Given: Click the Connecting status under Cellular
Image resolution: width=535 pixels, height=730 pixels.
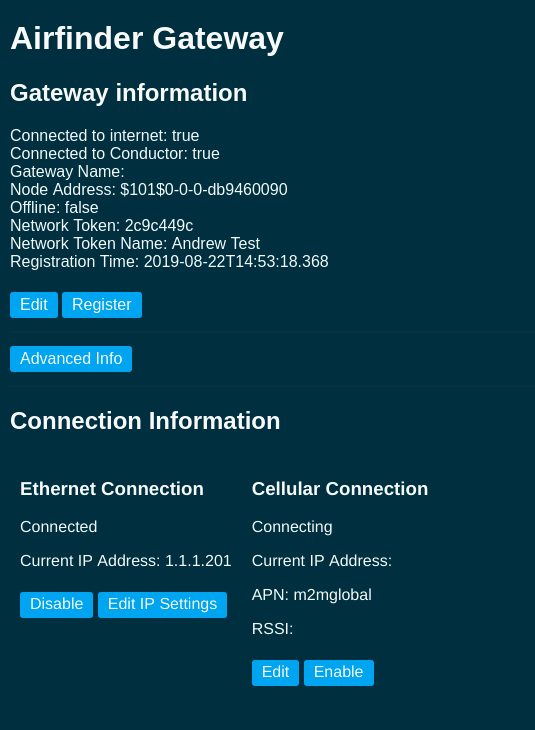Looking at the screenshot, I should click(292, 527).
